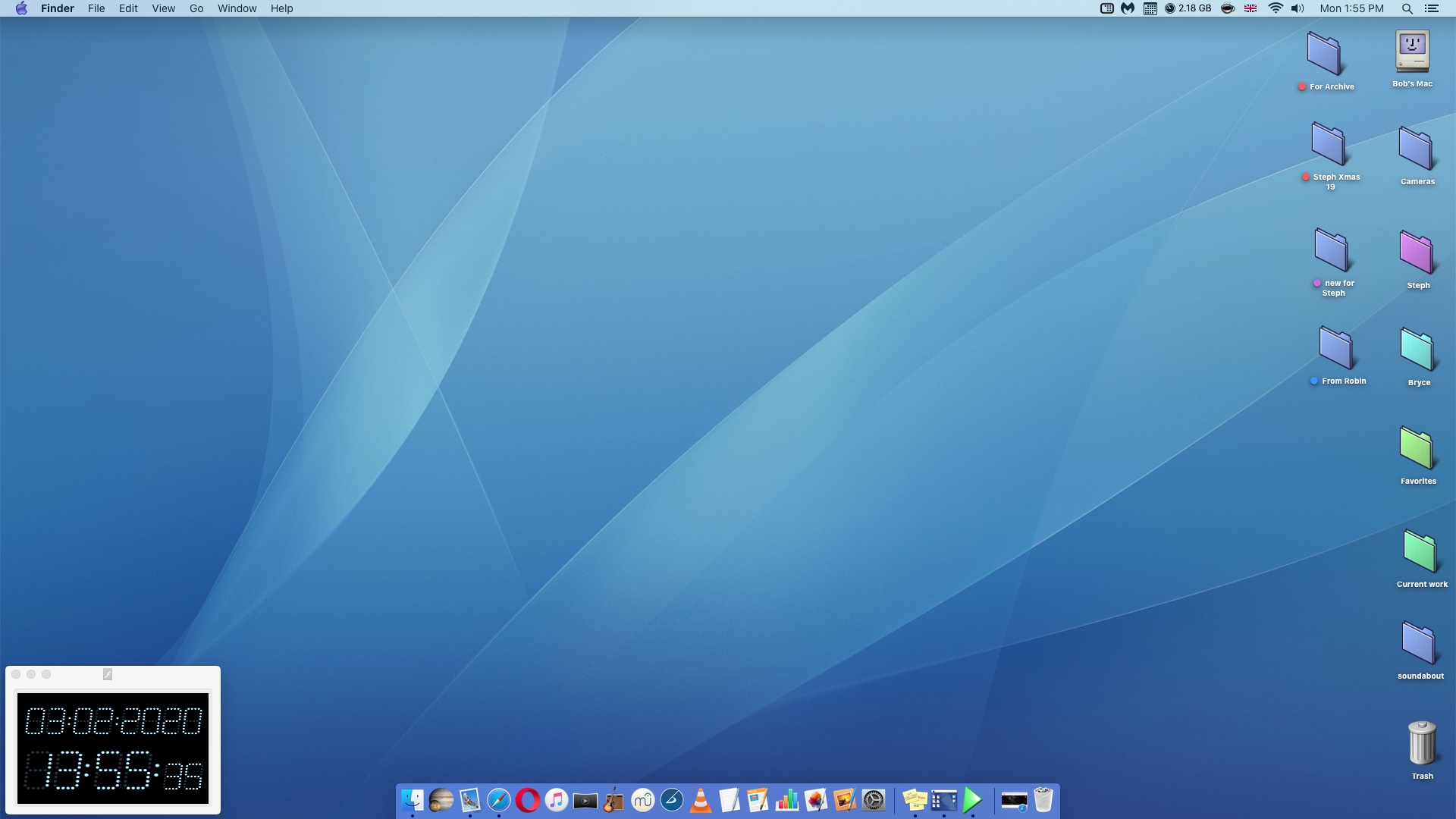
Task: Open the Mail stamp icon in the Dock
Action: (x=469, y=800)
